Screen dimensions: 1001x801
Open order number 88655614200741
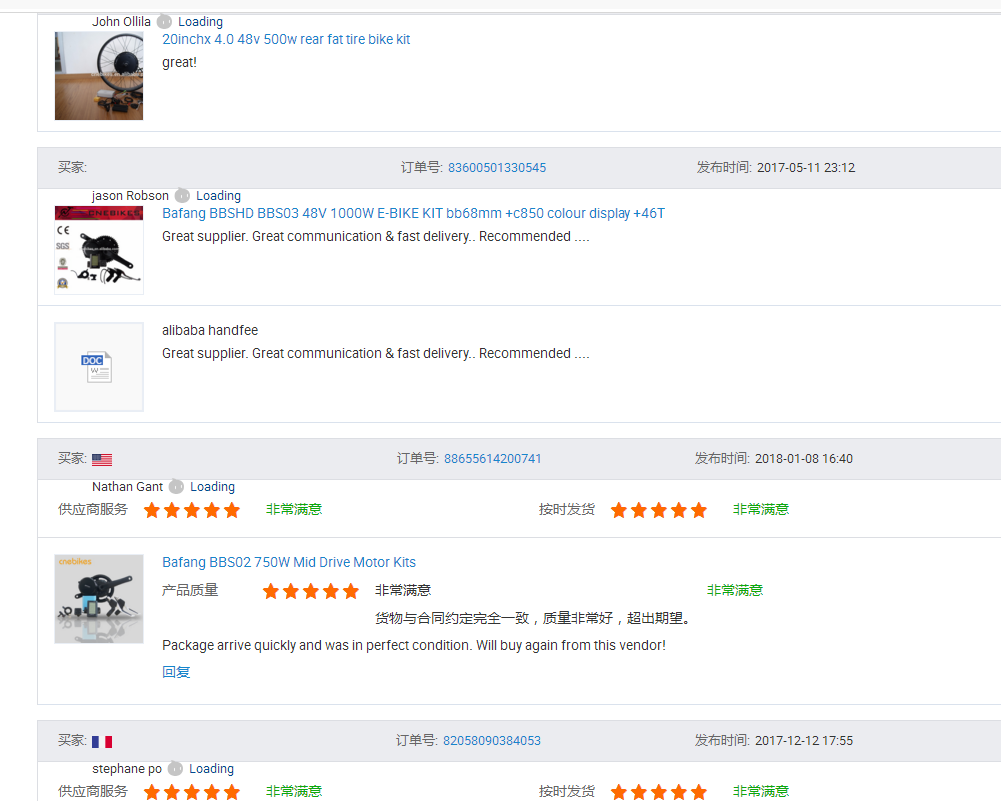(x=493, y=459)
